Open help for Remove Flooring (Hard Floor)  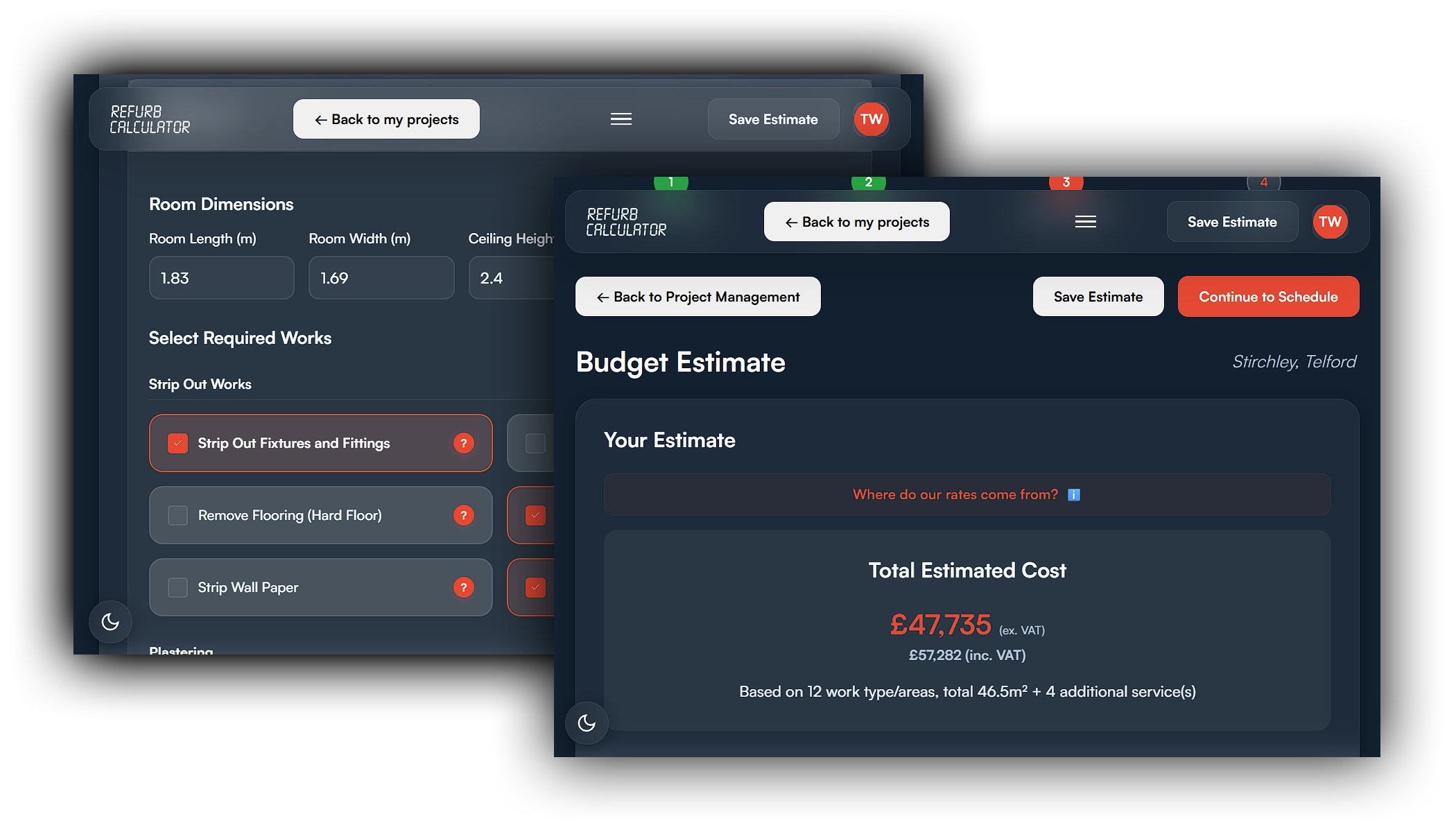[463, 515]
